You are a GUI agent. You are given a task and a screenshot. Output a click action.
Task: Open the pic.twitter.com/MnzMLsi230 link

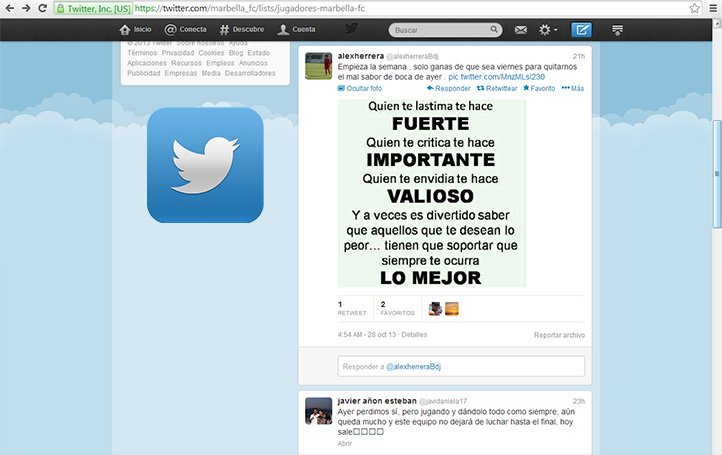coord(496,77)
